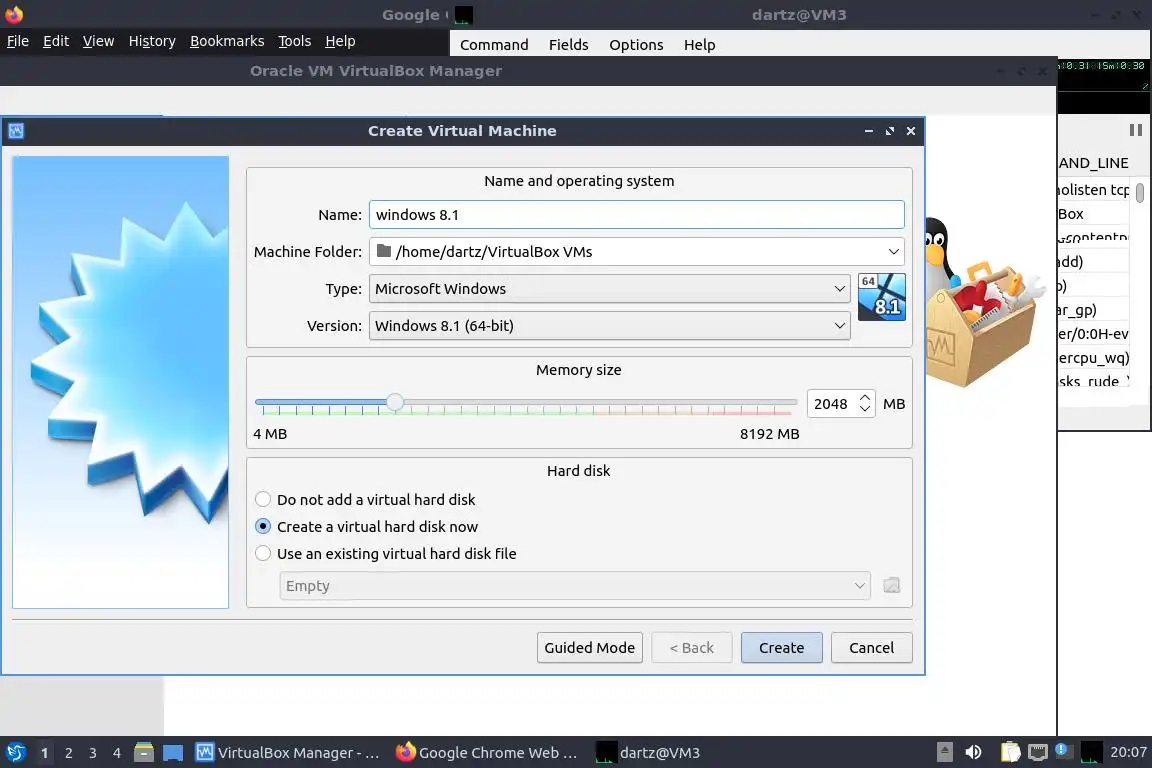The width and height of the screenshot is (1152, 768).
Task: Click the browse hard disk file icon
Action: [x=891, y=586]
